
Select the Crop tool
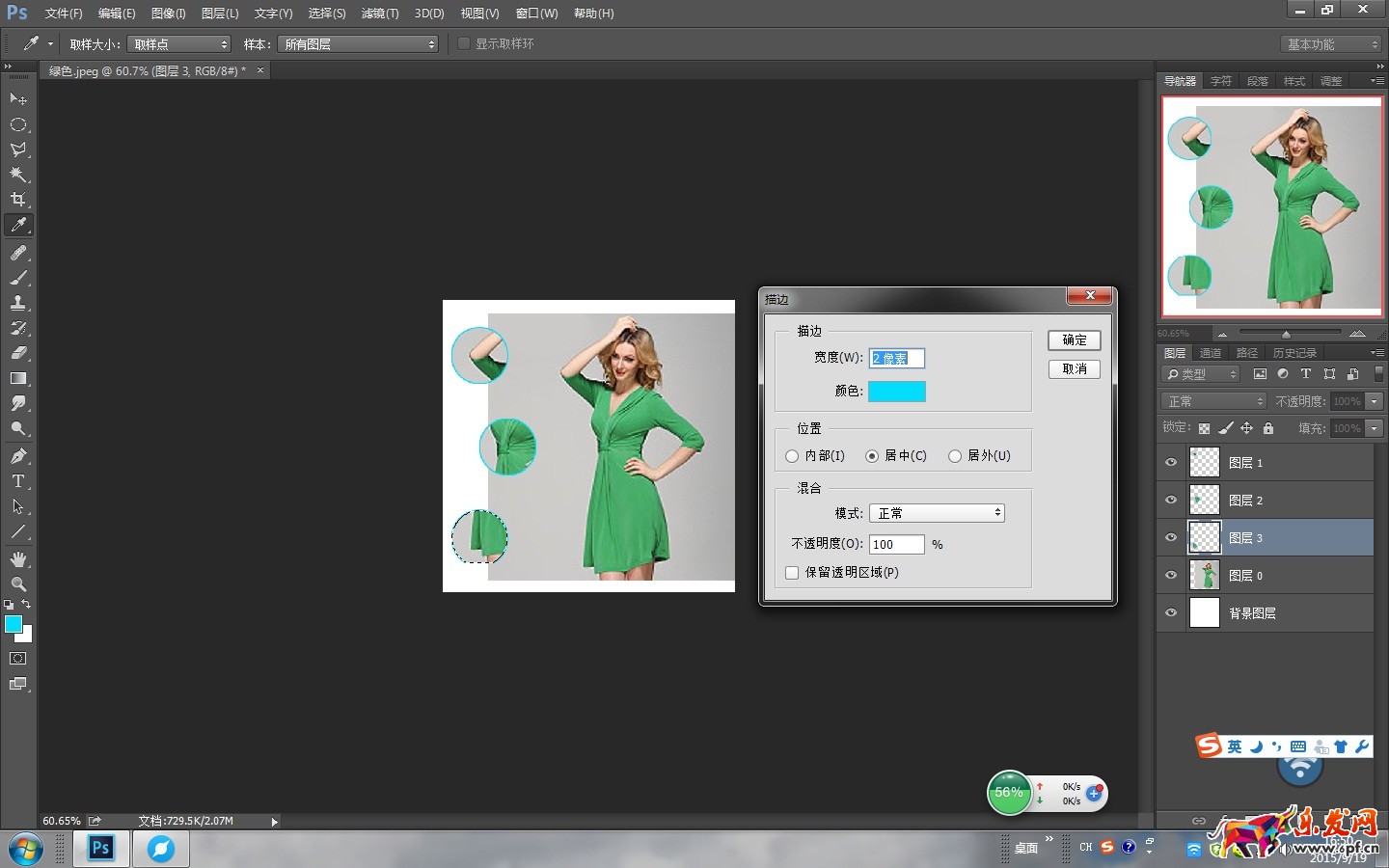click(18, 200)
